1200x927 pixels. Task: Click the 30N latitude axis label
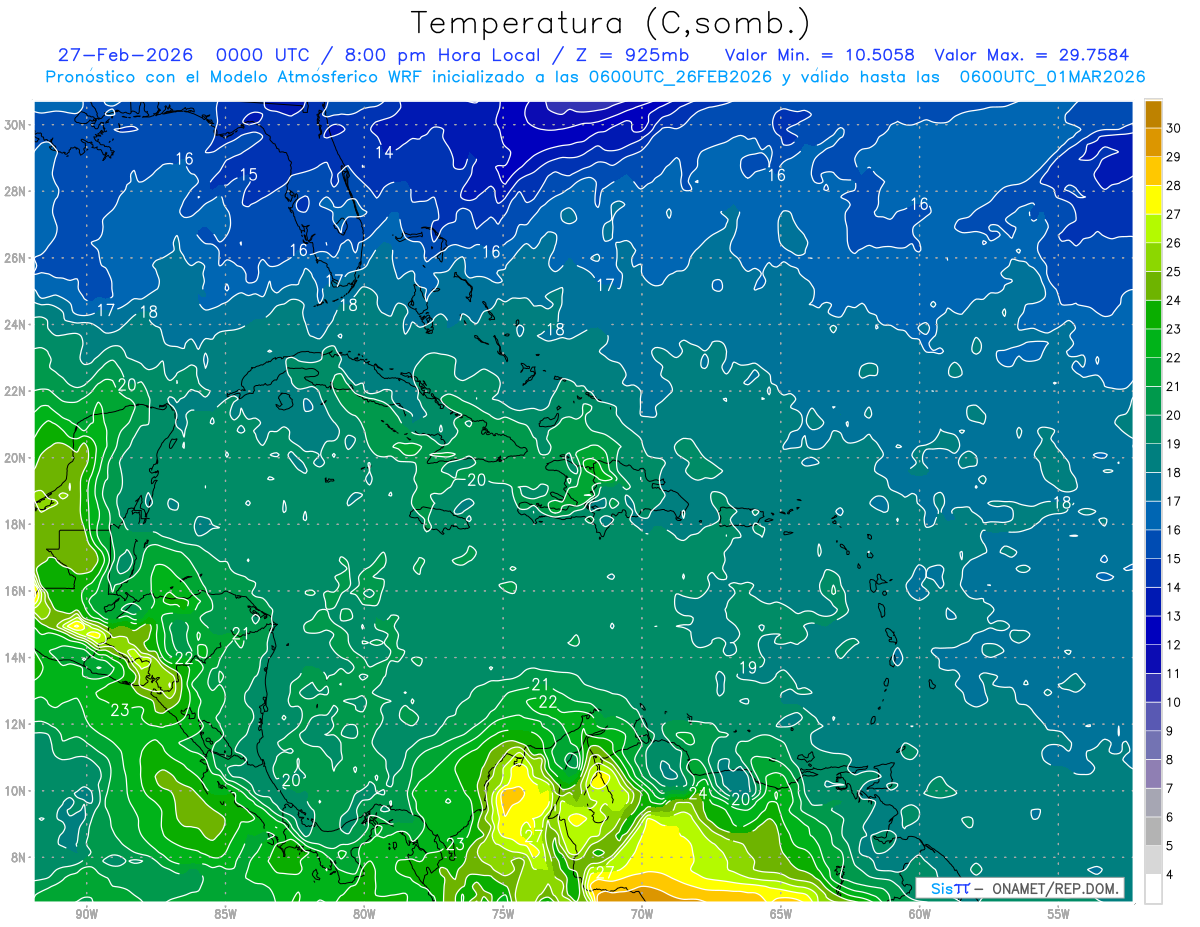coord(15,125)
